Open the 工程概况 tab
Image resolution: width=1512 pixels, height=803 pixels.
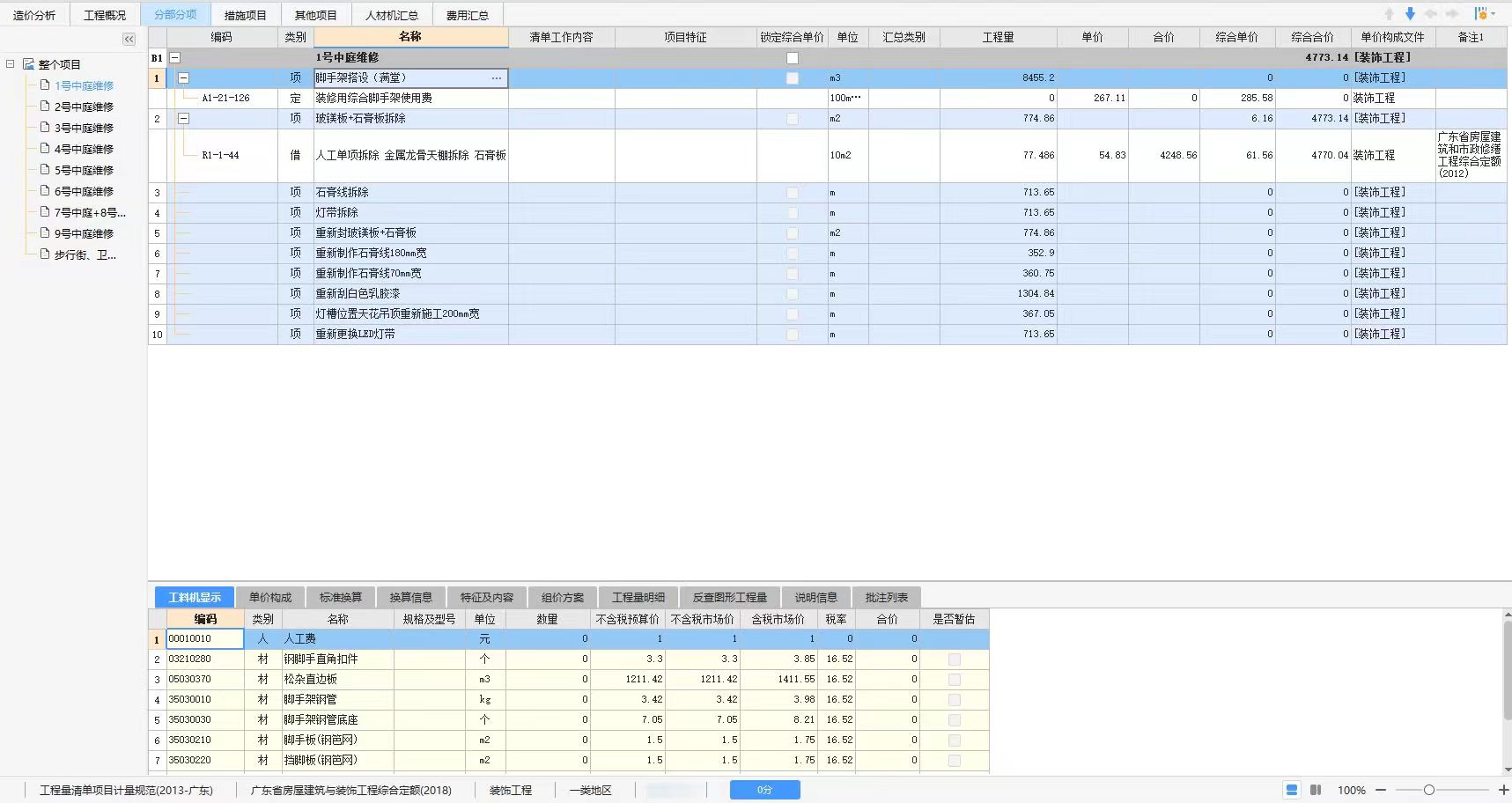click(105, 15)
